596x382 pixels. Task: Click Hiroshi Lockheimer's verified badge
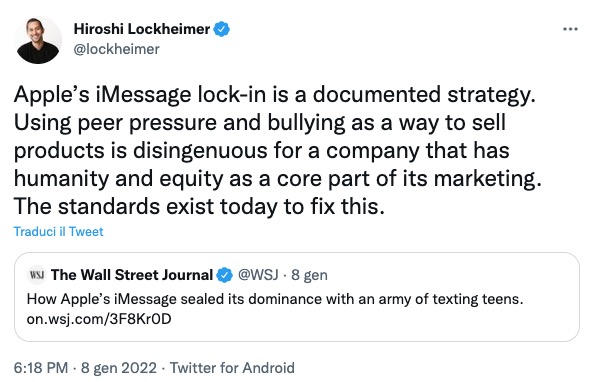coord(222,29)
